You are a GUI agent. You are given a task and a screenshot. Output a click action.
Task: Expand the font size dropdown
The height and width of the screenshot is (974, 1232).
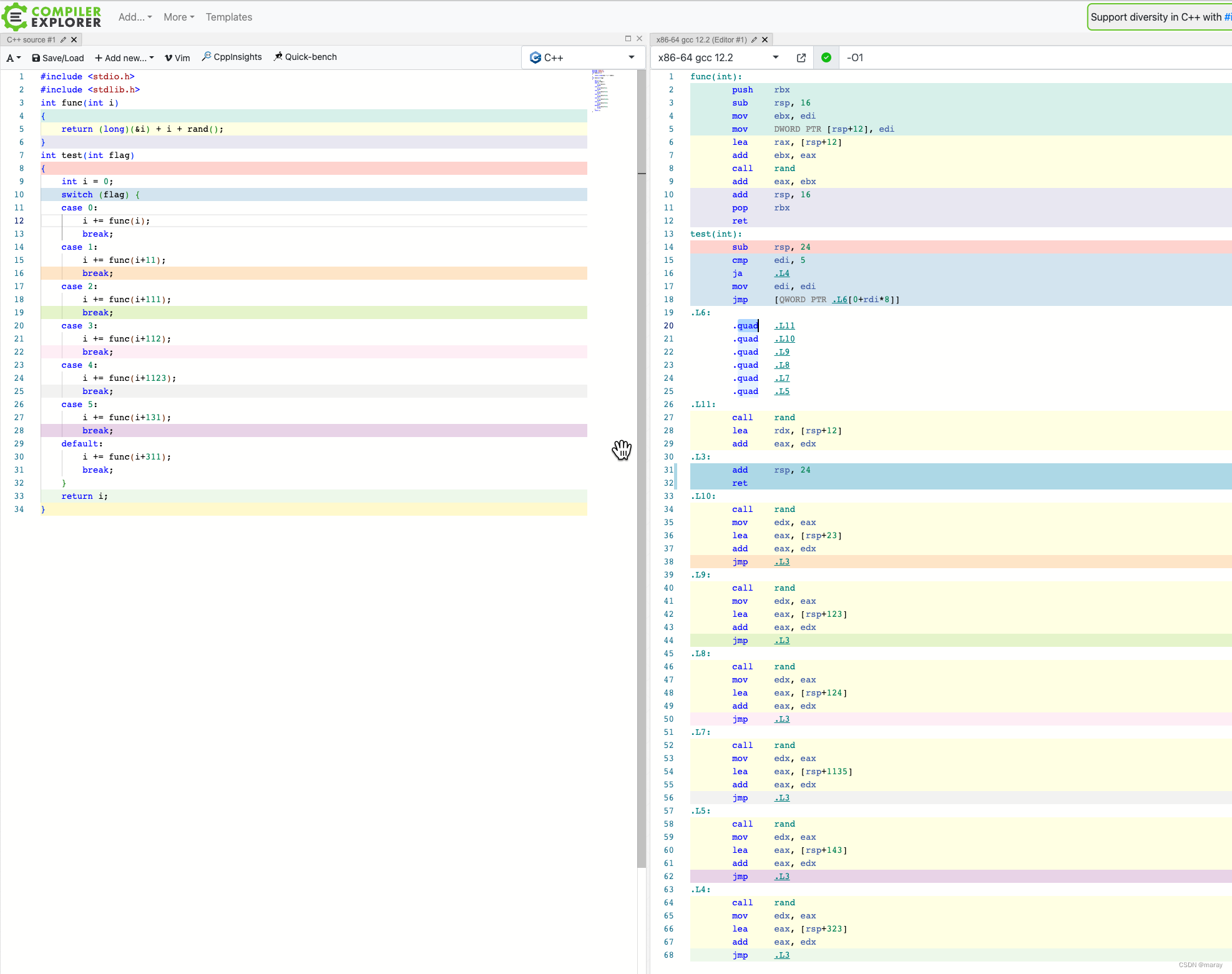13,57
